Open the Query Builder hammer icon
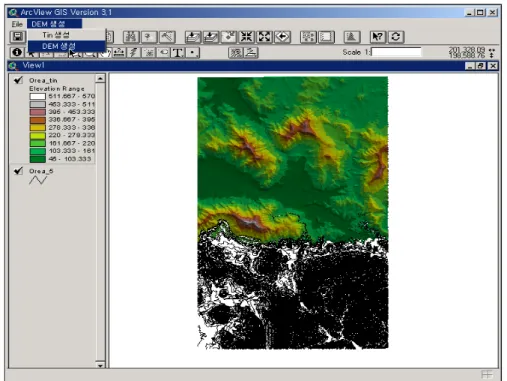The width and height of the screenshot is (507, 381). 167,37
